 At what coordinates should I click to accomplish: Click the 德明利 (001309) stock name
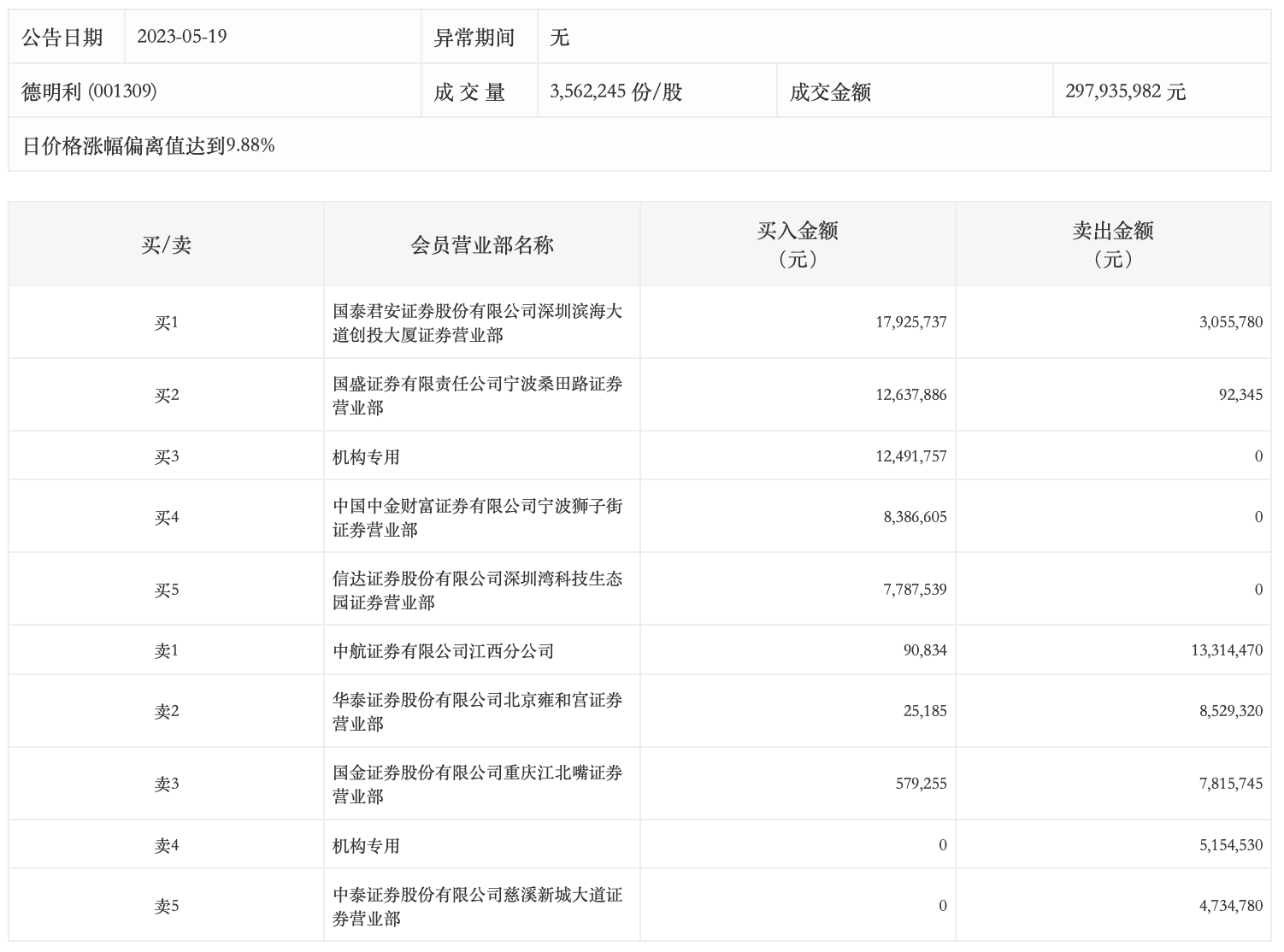[x=89, y=91]
